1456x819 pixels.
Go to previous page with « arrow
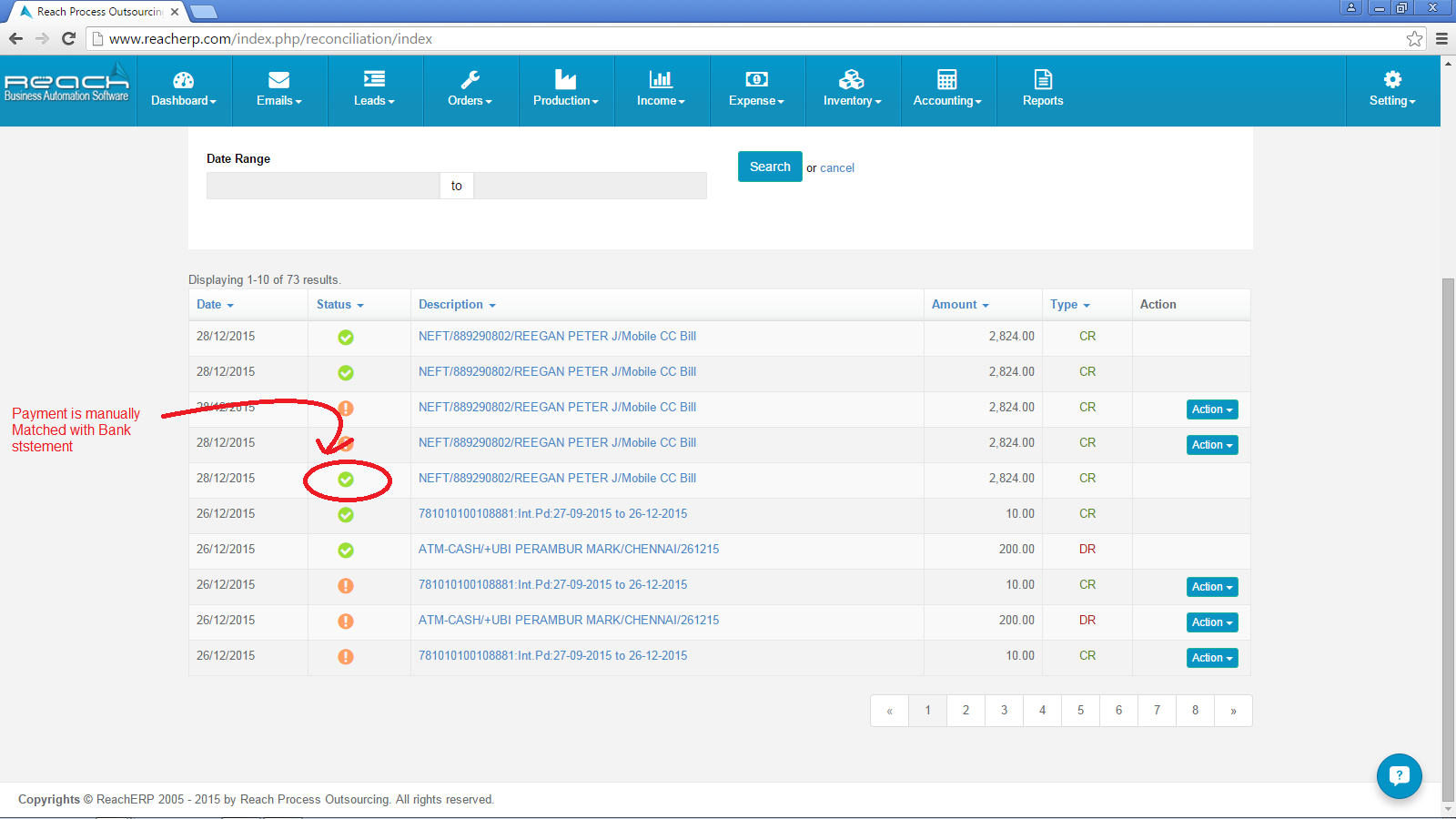pos(890,711)
